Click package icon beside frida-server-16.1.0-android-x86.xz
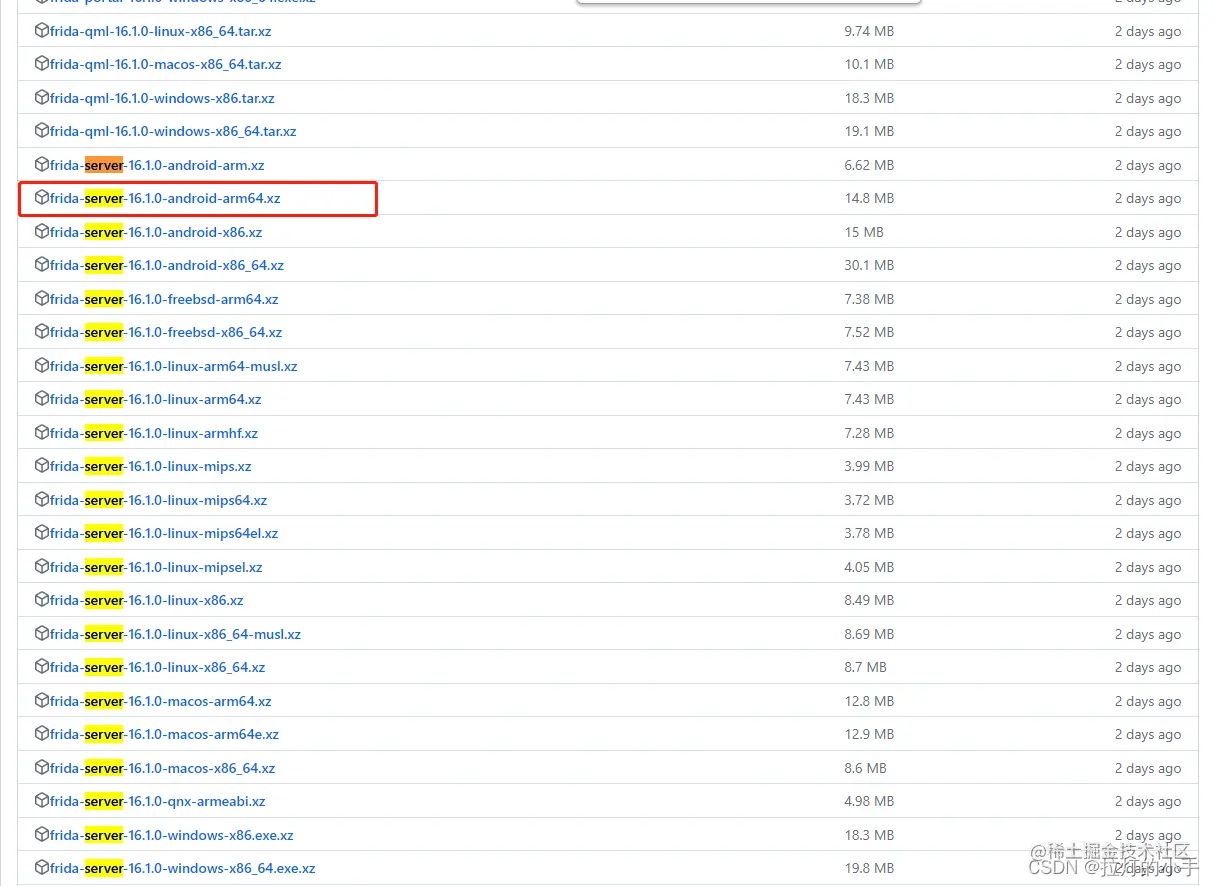Image resolution: width=1215 pixels, height=886 pixels. click(42, 232)
